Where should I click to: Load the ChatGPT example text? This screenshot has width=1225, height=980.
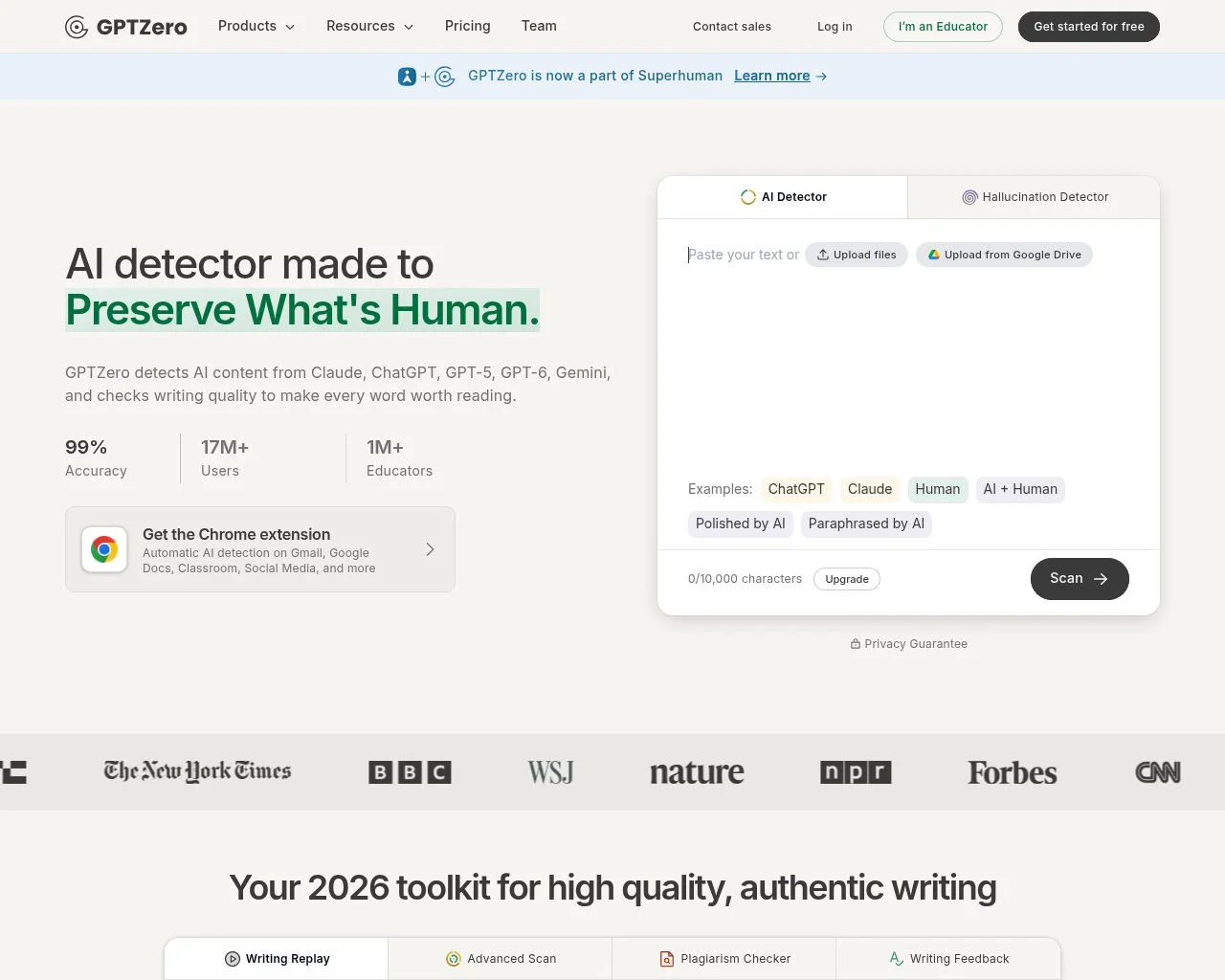point(796,489)
